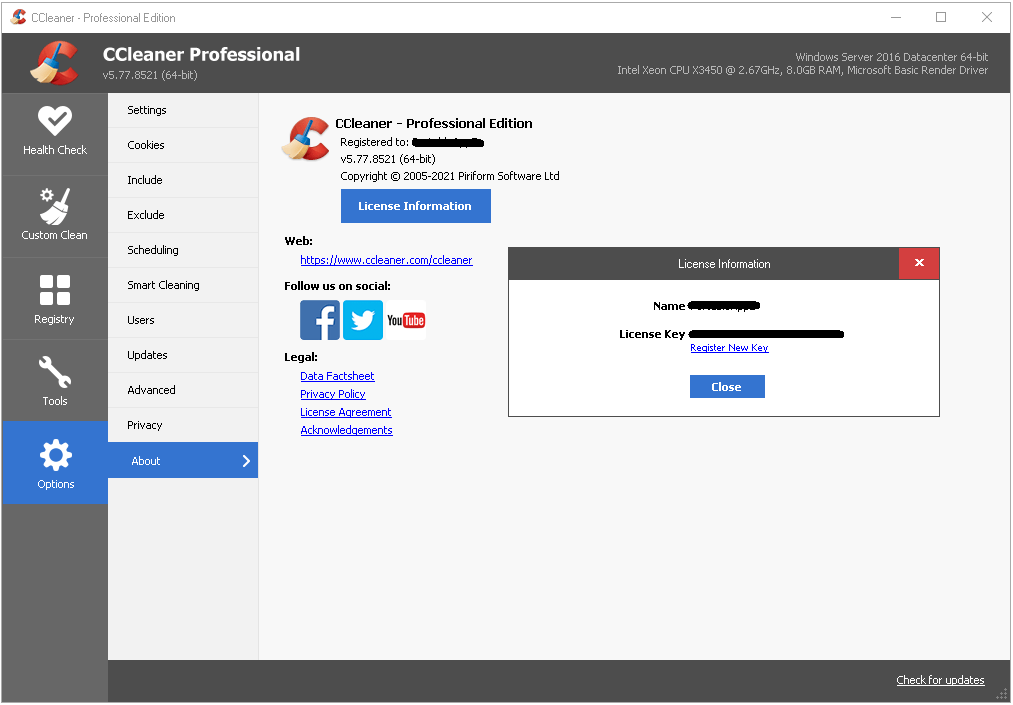Open the Registry cleaner

pyautogui.click(x=54, y=298)
